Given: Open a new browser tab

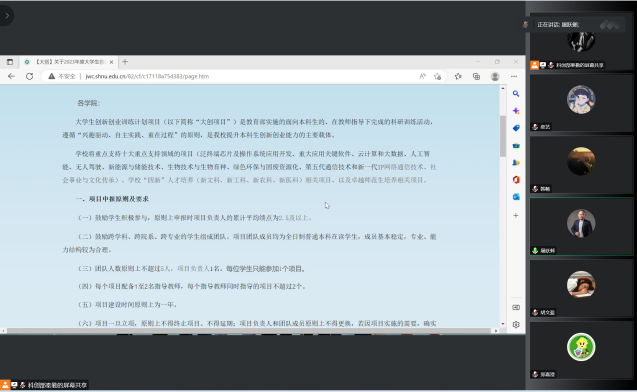Looking at the screenshot, I should (125, 62).
